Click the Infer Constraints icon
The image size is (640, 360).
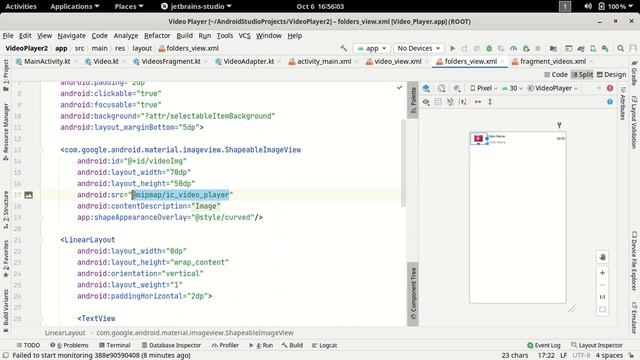click(463, 102)
